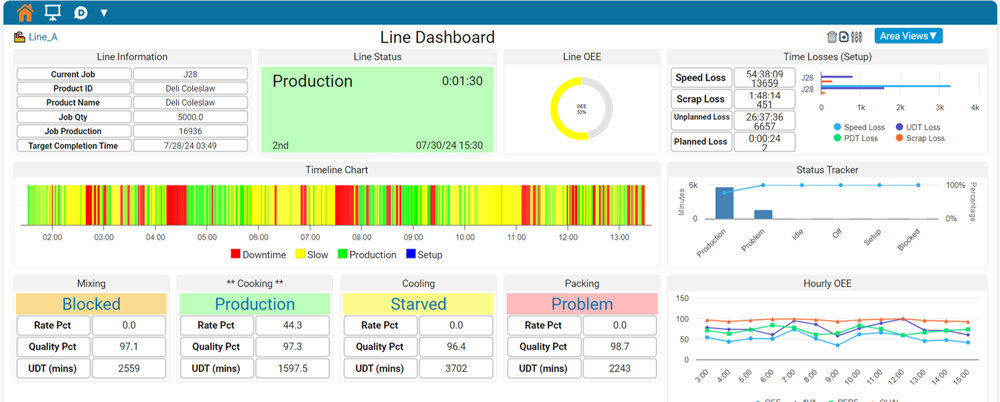The width and height of the screenshot is (1000, 402).
Task: Click the red Downtime legend swatch
Action: [x=235, y=255]
